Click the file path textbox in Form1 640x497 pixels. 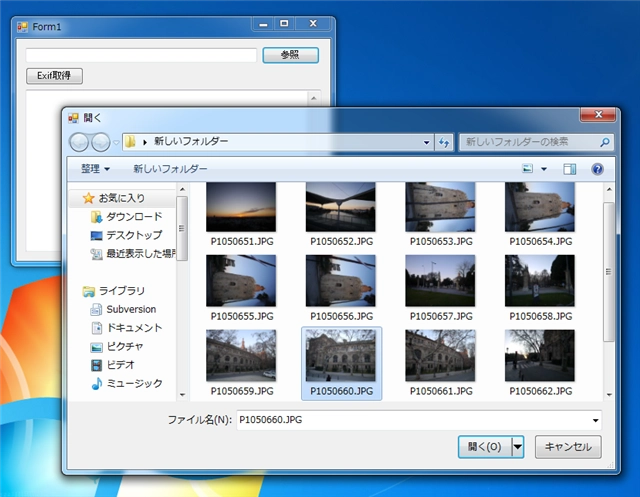[141, 55]
